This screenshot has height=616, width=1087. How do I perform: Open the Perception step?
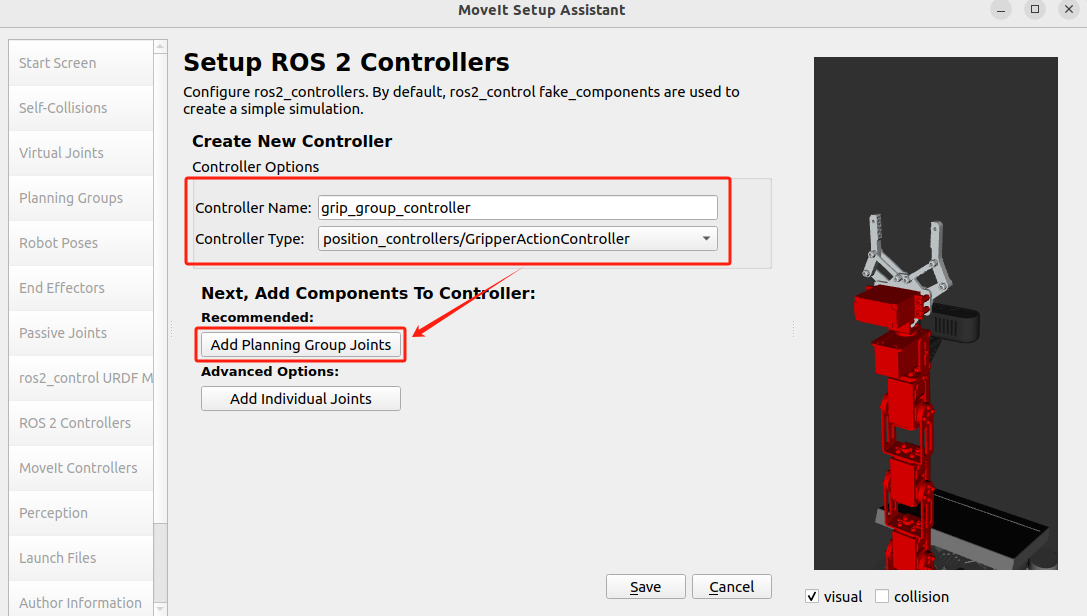point(81,513)
